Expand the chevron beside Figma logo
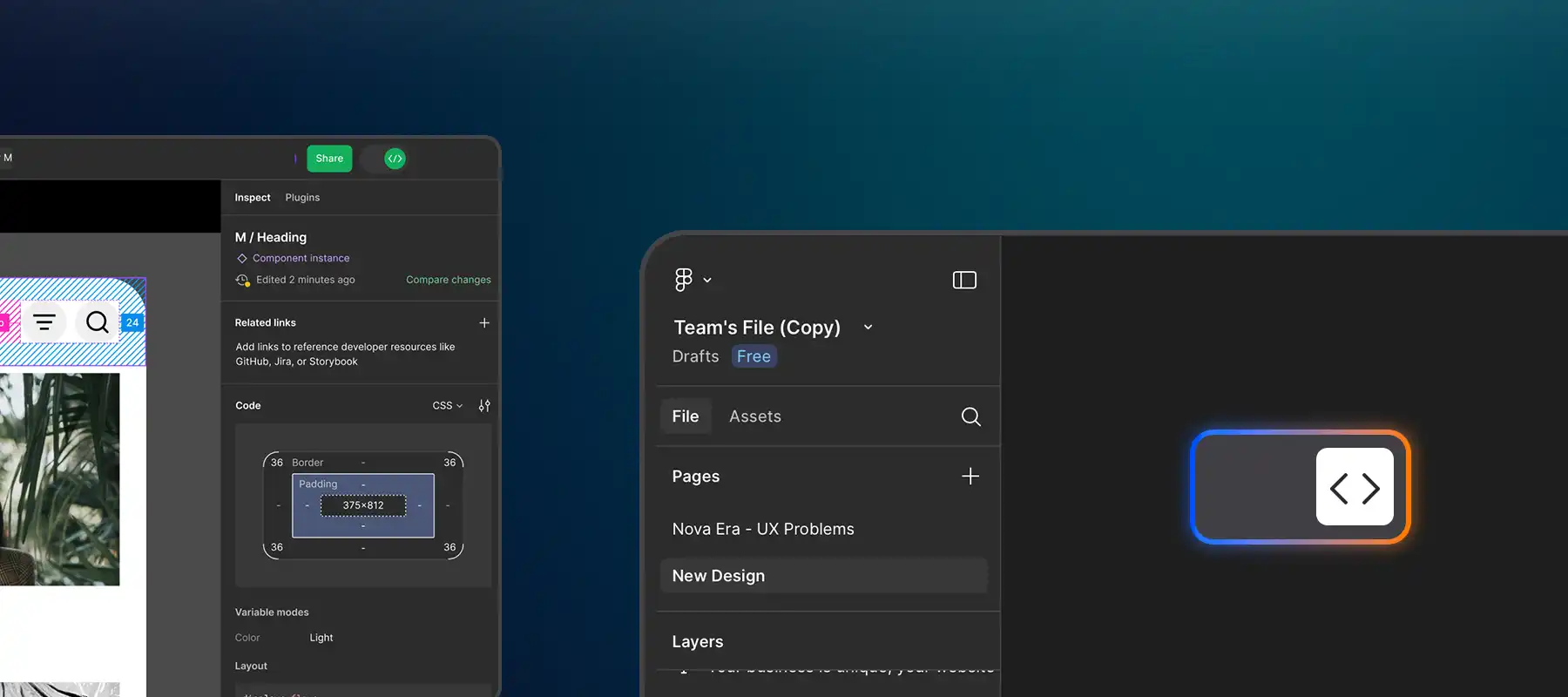This screenshot has height=697, width=1568. [x=707, y=281]
